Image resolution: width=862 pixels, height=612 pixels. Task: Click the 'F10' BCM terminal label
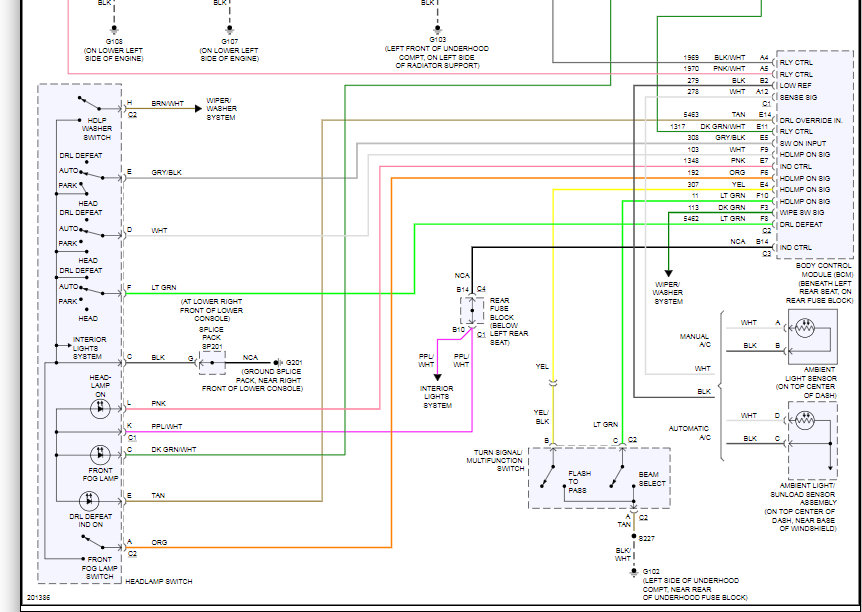762,196
